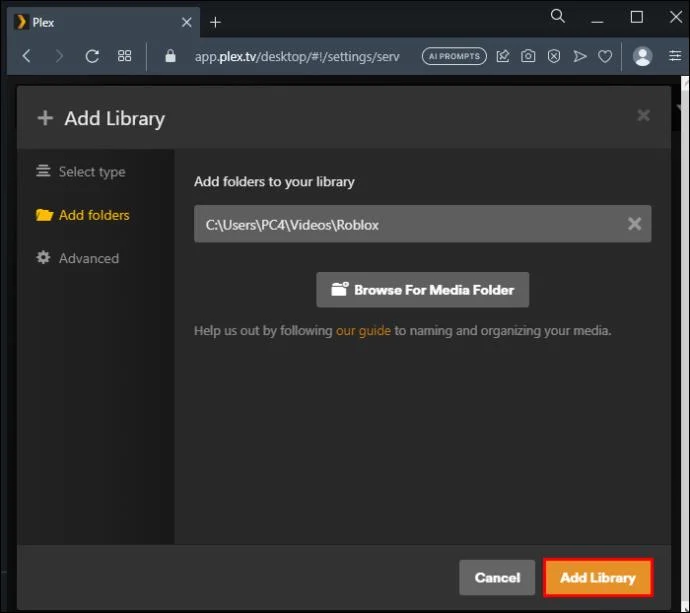Close the Plex browser tab
Viewport: 690px width, 613px height.
click(x=187, y=22)
